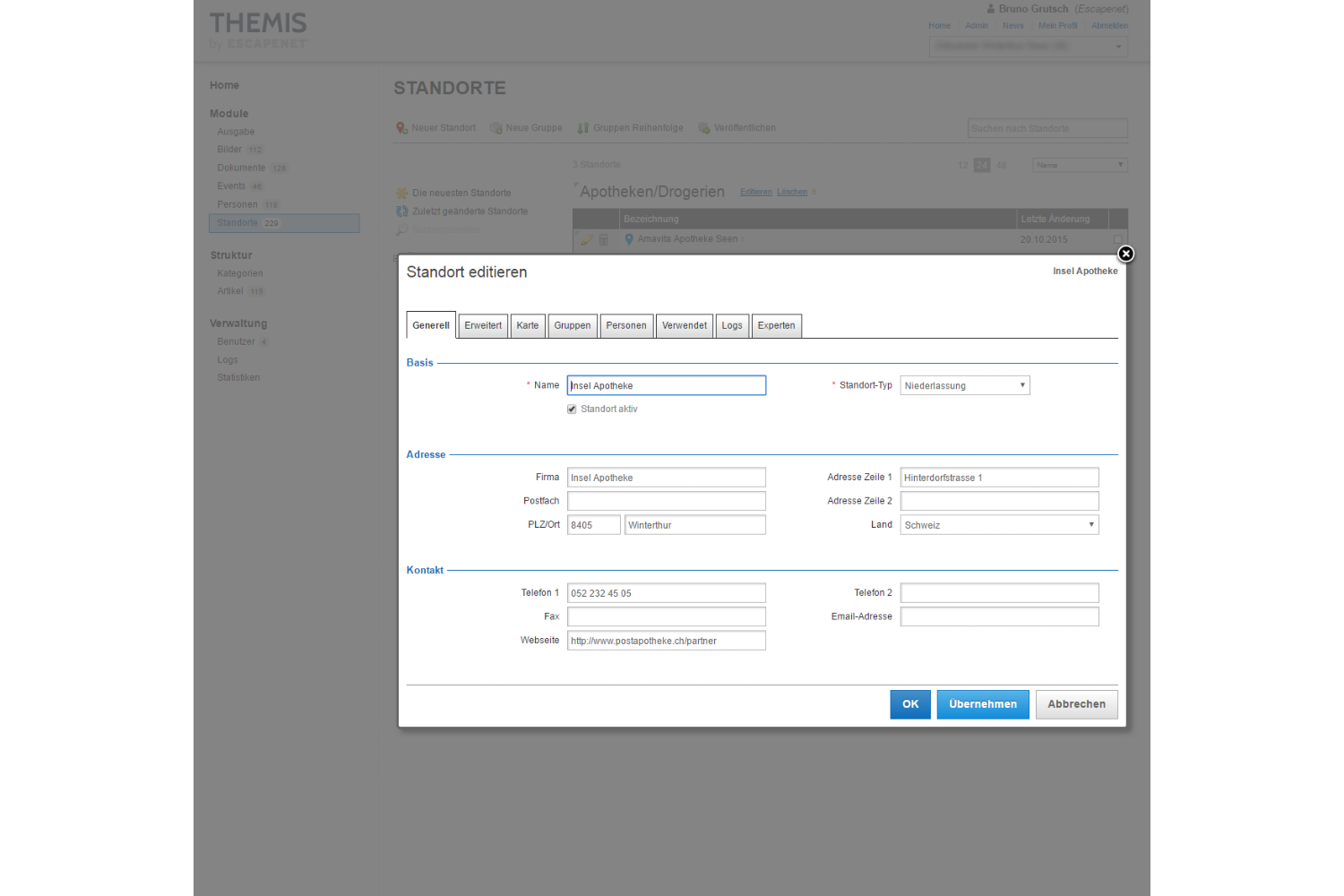Switch to the Erweitert tab
The width and height of the screenshot is (1344, 896).
tap(483, 326)
